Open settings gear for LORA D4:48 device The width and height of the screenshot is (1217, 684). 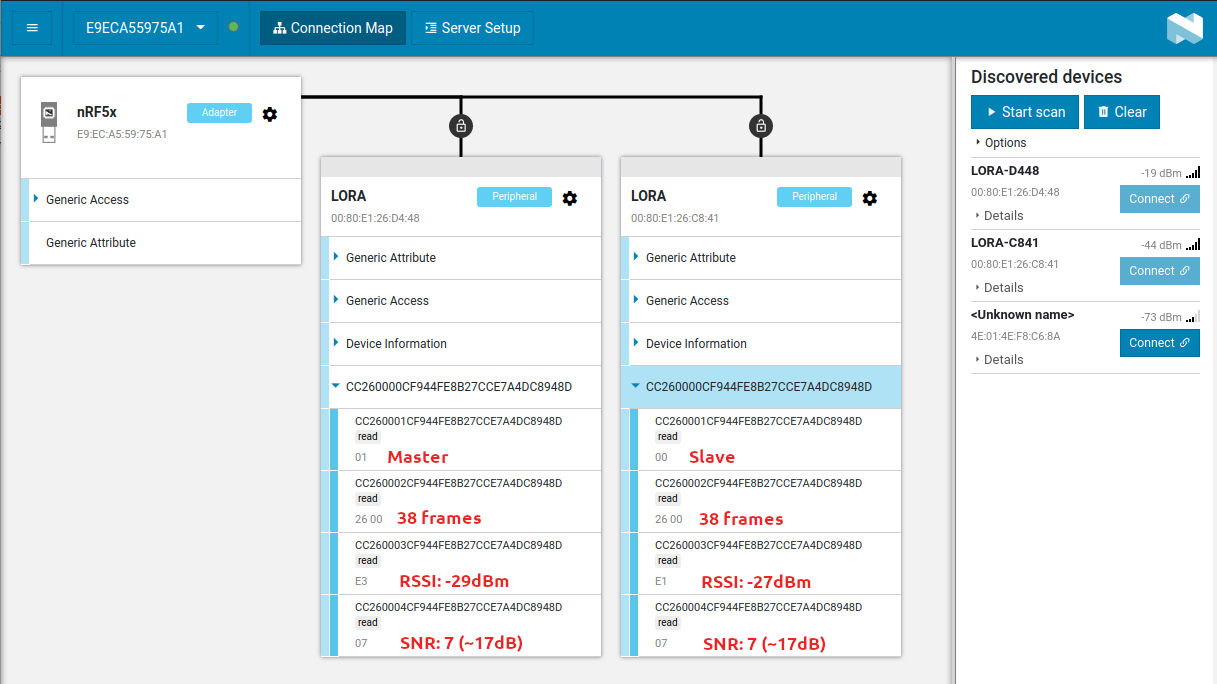coord(570,198)
